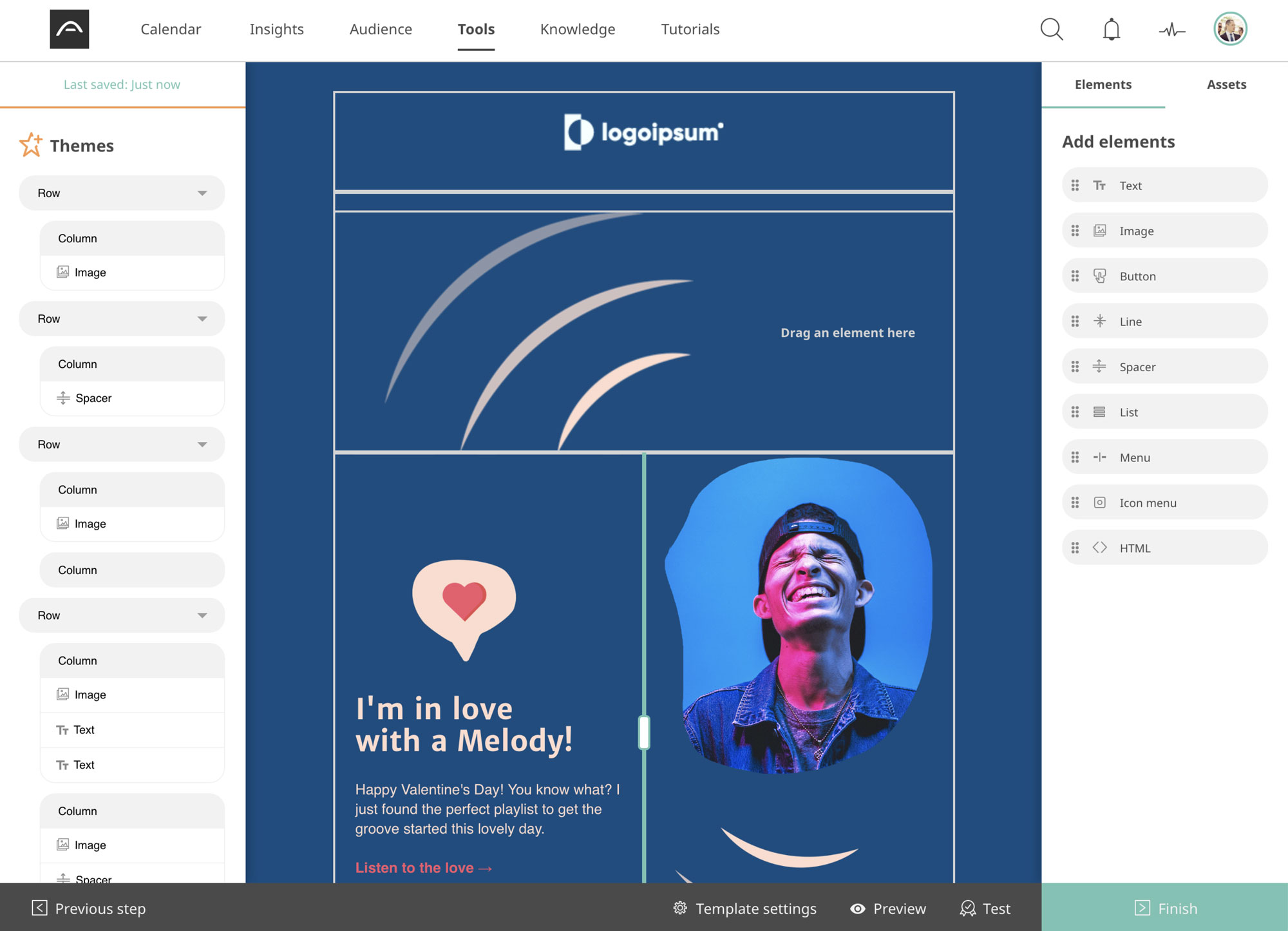Click the Previous step arrow icon
This screenshot has width=1288, height=931.
[39, 908]
